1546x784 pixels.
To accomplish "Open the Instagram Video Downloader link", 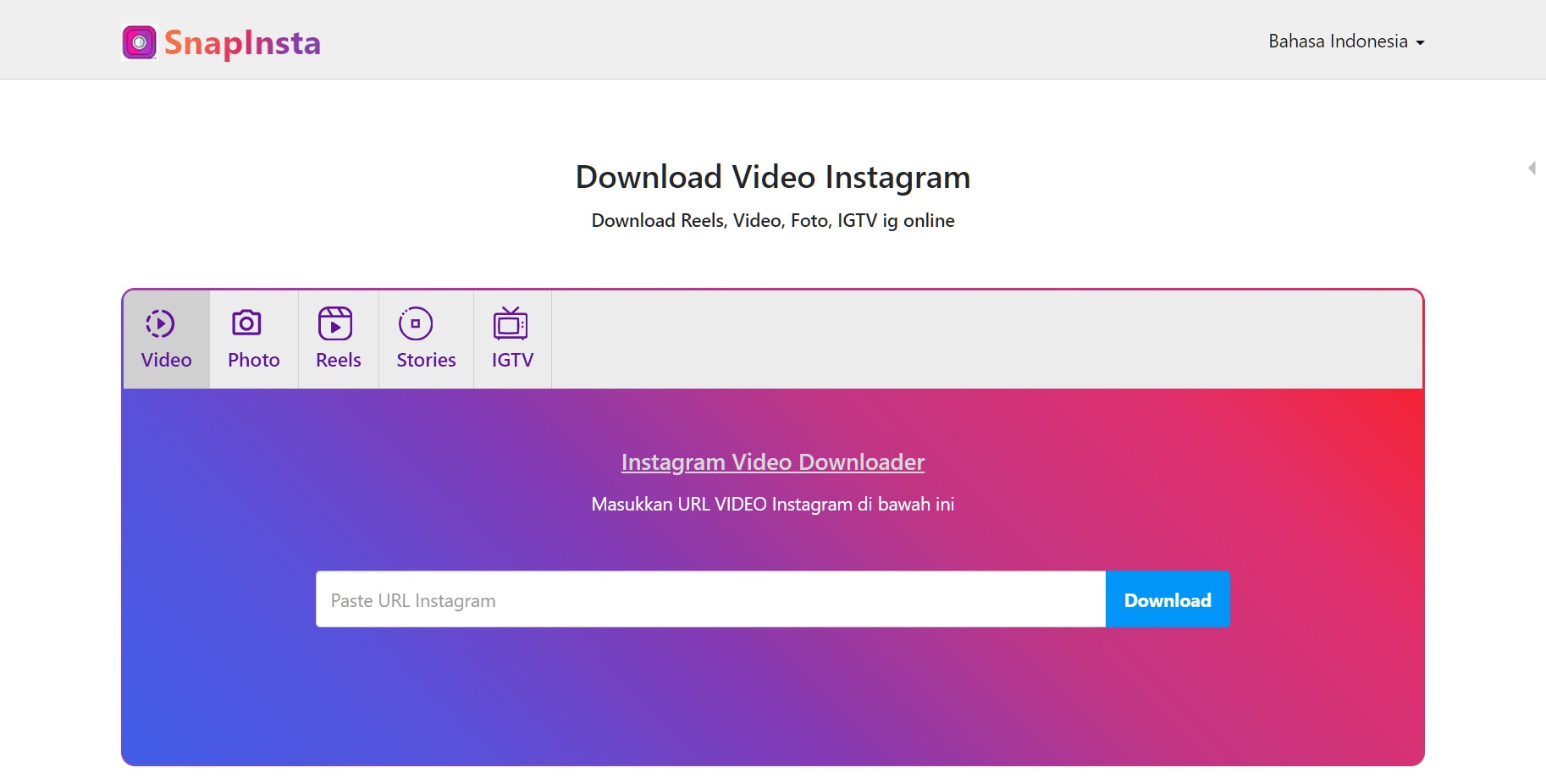I will click(773, 462).
